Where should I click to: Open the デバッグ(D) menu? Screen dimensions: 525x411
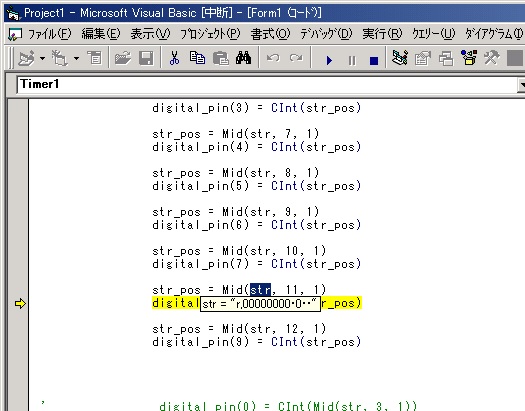click(326, 34)
